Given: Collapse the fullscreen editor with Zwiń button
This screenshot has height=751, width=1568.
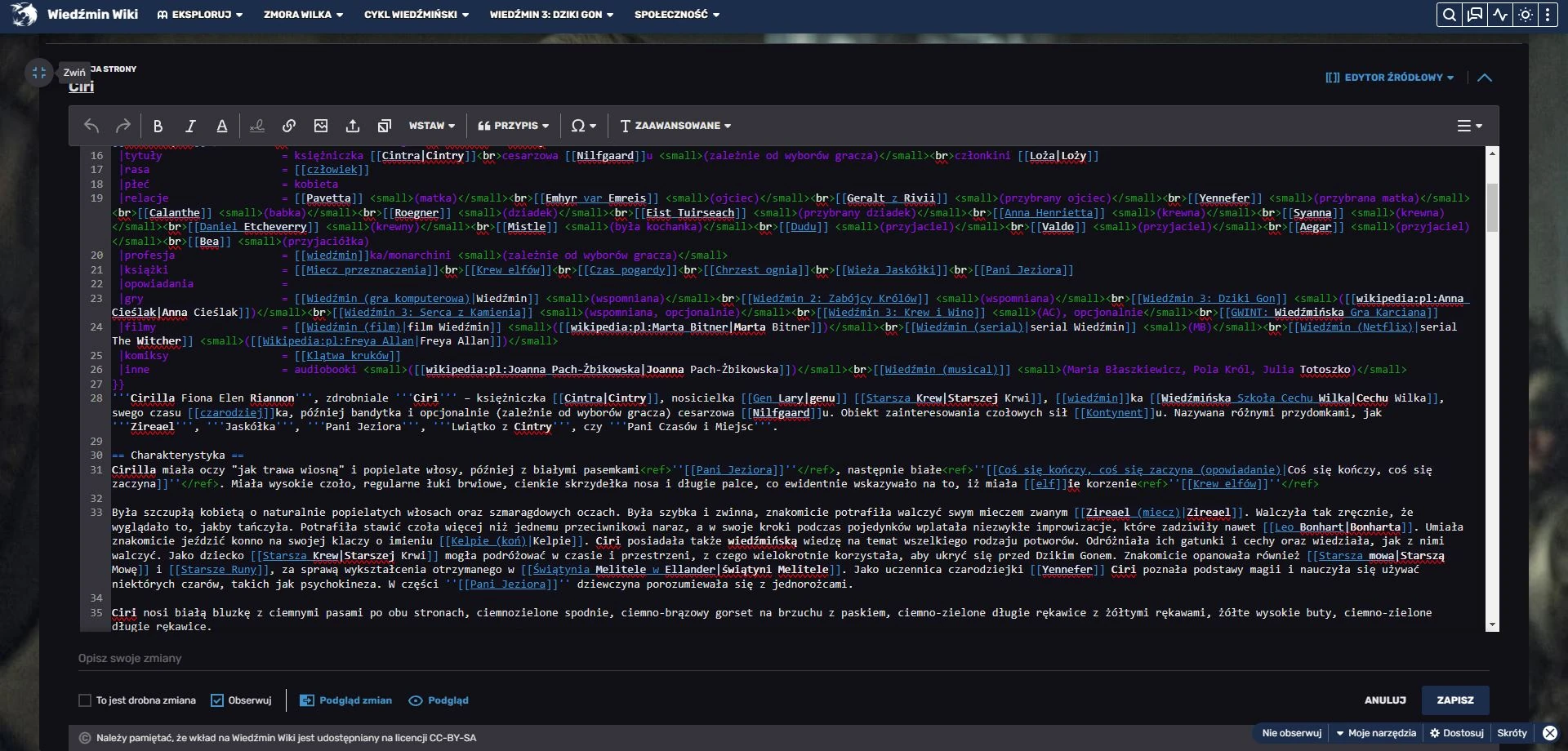Looking at the screenshot, I should (x=38, y=73).
